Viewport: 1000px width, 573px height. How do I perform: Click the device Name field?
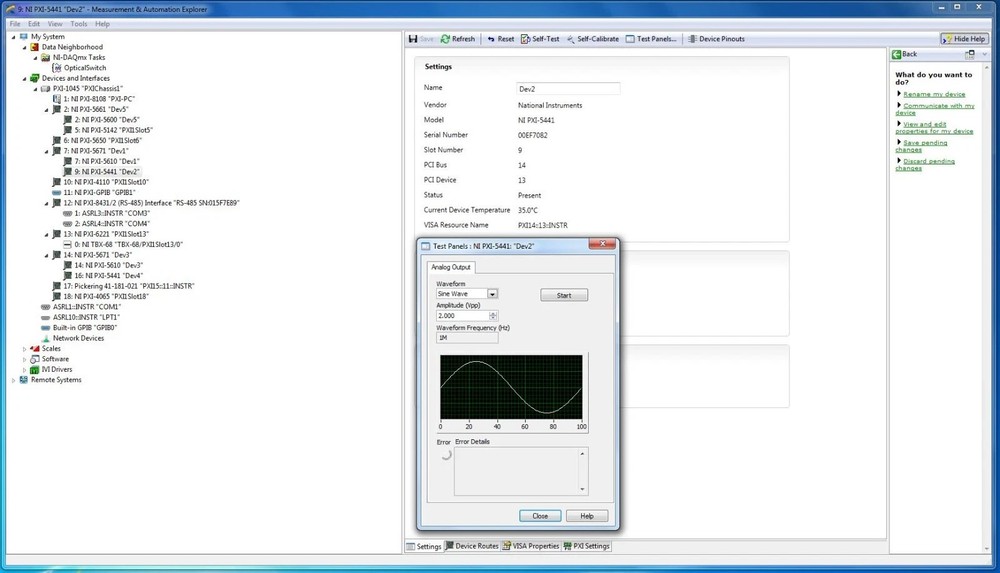click(x=568, y=89)
